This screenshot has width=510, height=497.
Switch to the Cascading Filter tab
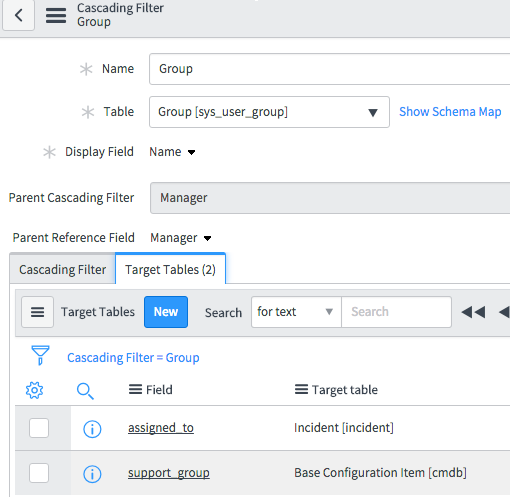tap(62, 269)
